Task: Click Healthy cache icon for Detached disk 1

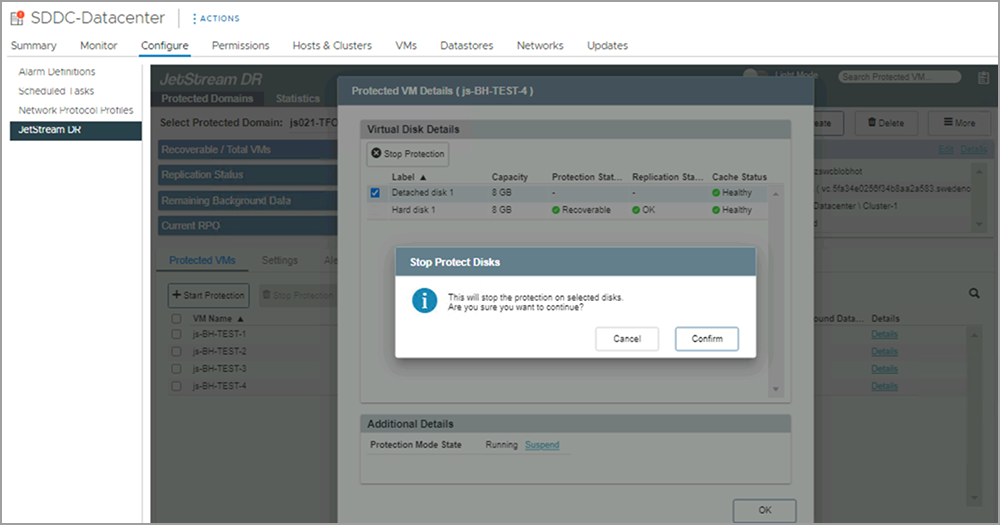Action: coord(716,193)
